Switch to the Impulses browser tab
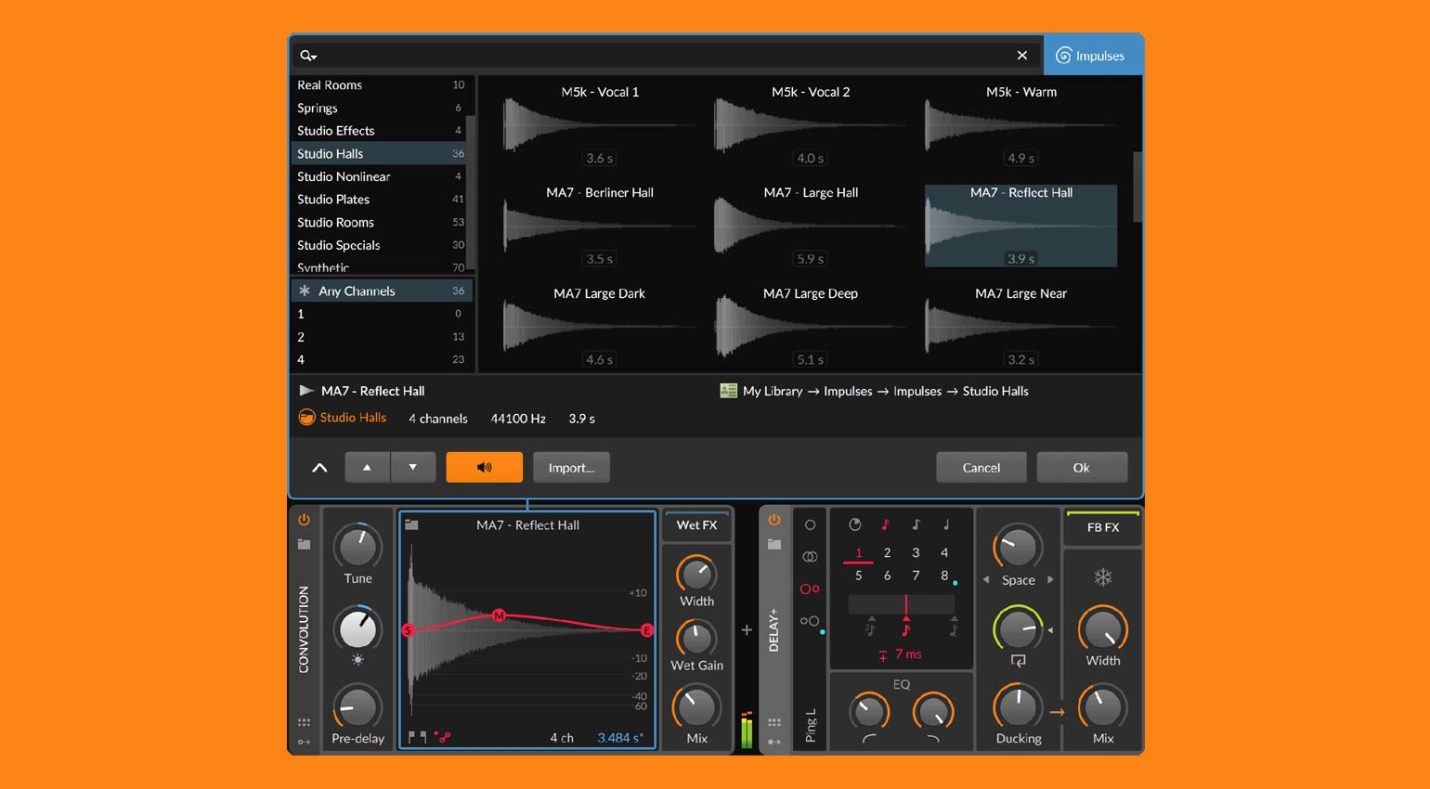Screen dimensions: 1430x789 click(x=1093, y=55)
